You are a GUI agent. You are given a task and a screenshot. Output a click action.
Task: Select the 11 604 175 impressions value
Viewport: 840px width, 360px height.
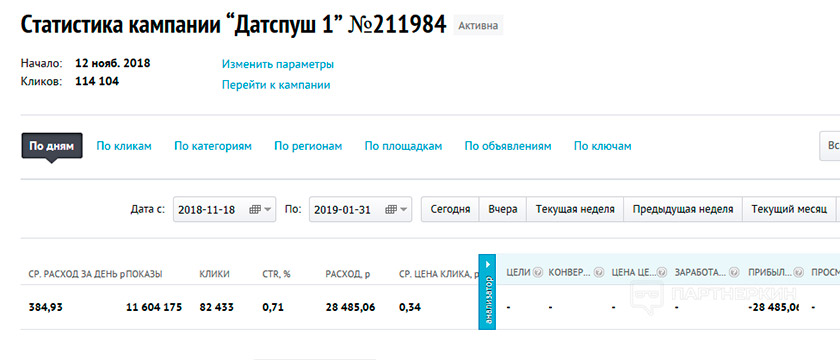click(154, 308)
